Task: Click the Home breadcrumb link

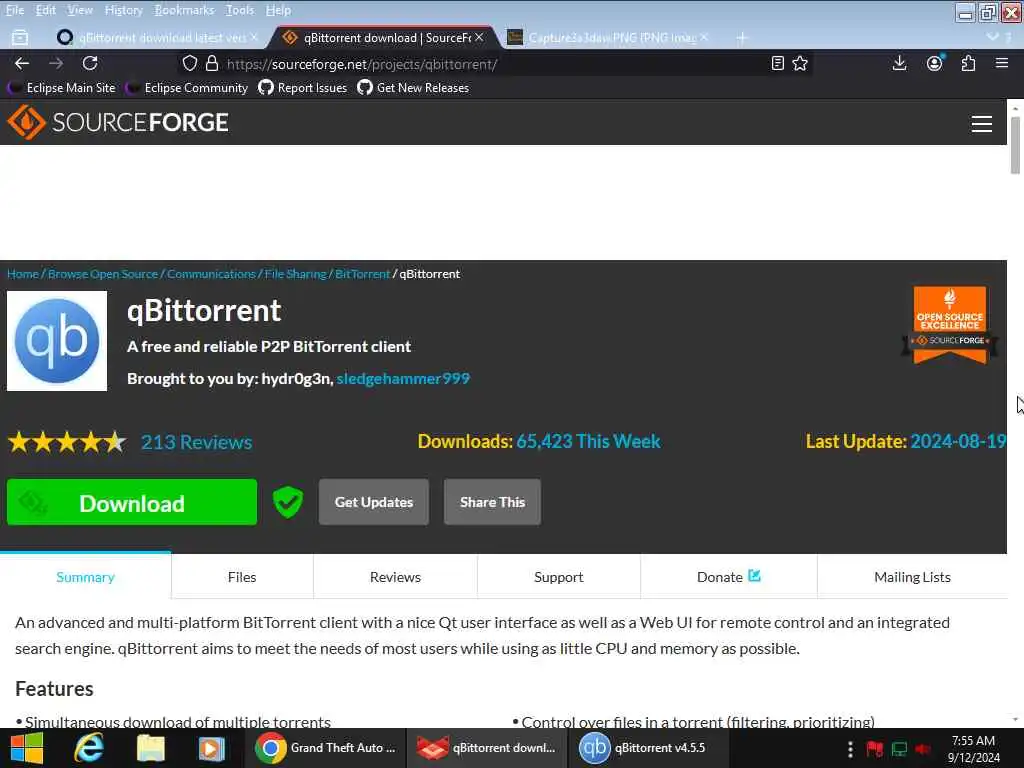Action: (x=23, y=274)
